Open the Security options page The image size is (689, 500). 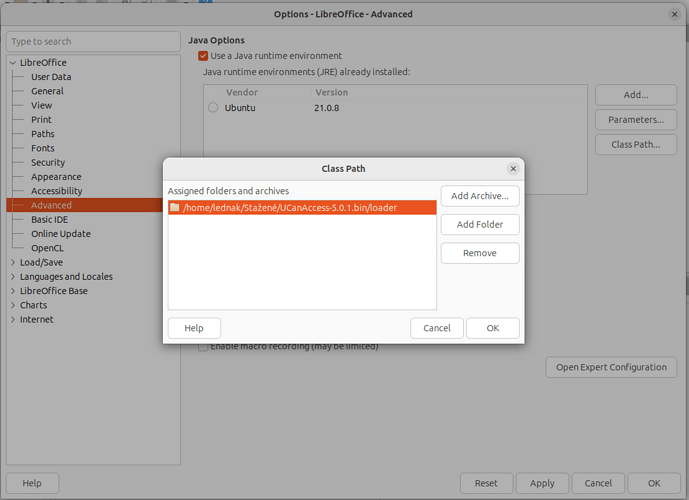(x=48, y=163)
